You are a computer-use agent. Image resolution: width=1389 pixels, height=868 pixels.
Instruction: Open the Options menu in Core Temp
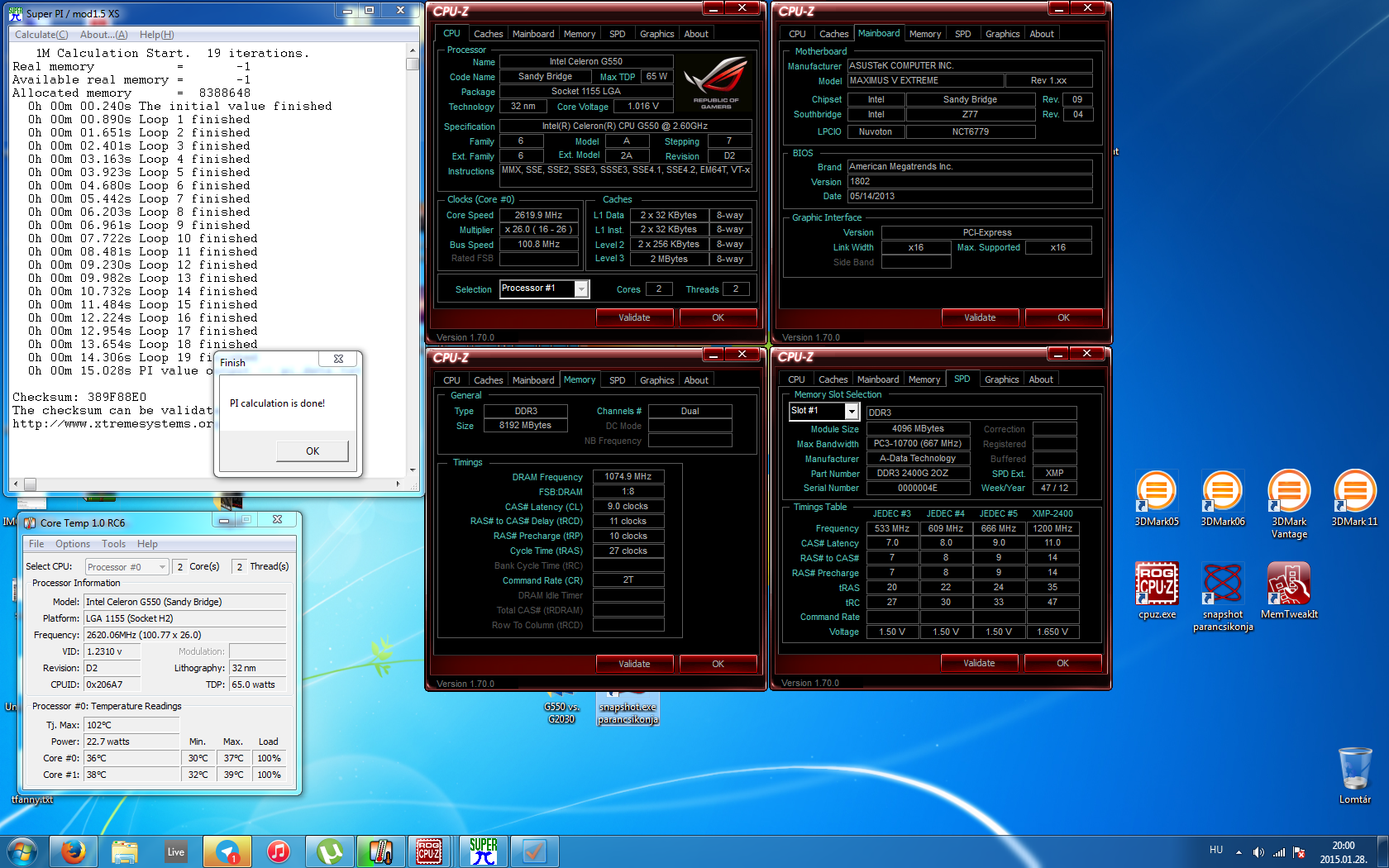(73, 544)
